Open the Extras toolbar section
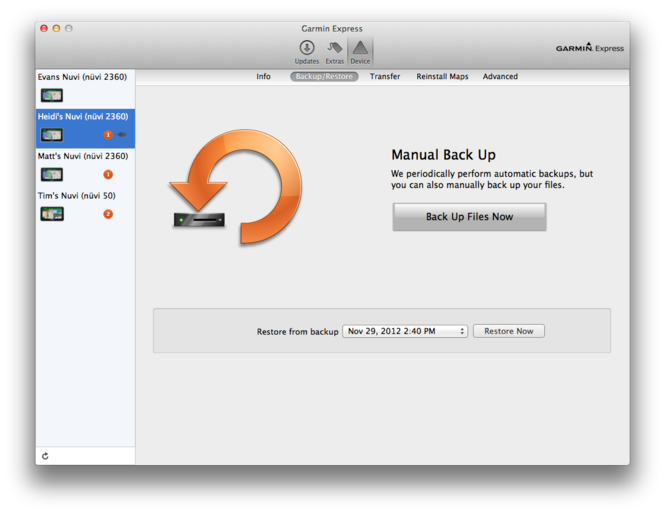The image size is (665, 514). (x=335, y=52)
